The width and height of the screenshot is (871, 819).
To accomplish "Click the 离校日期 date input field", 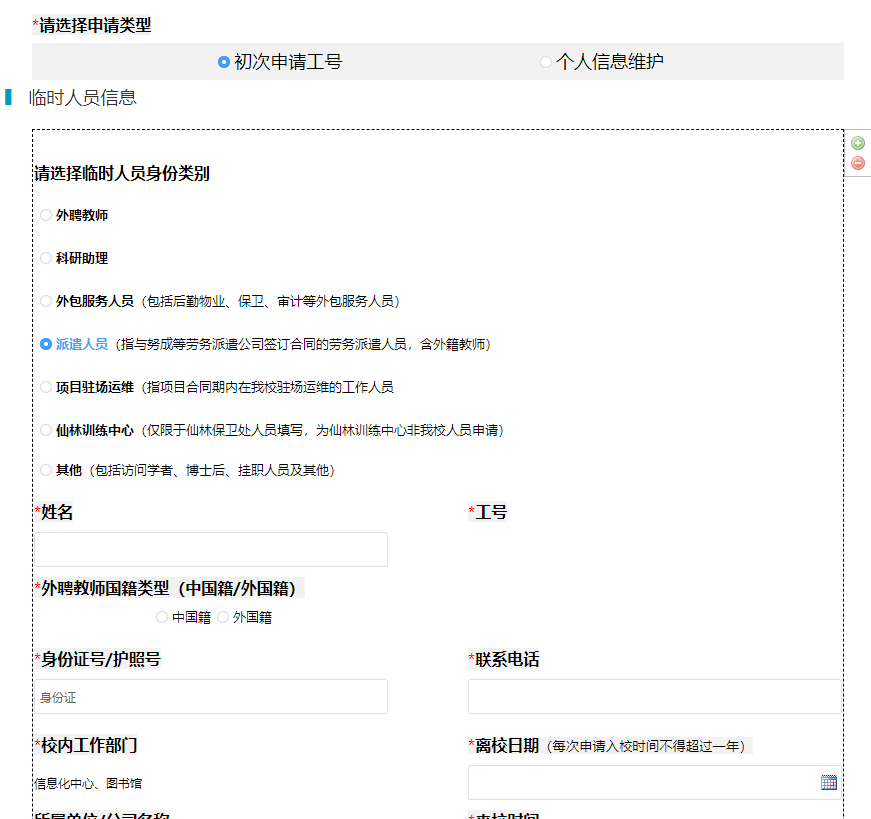I will [642, 782].
